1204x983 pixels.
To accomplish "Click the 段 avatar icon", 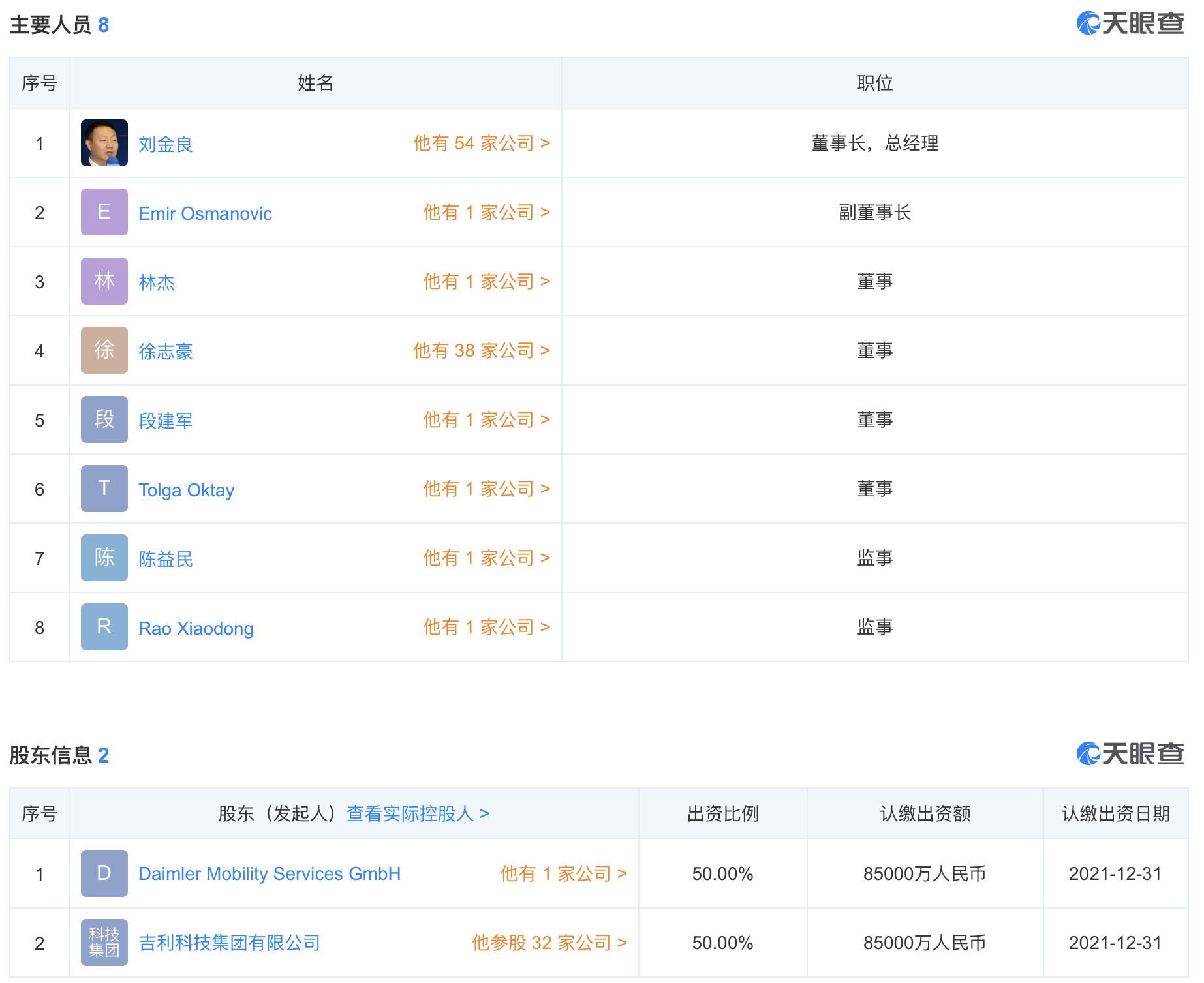I will pos(104,419).
